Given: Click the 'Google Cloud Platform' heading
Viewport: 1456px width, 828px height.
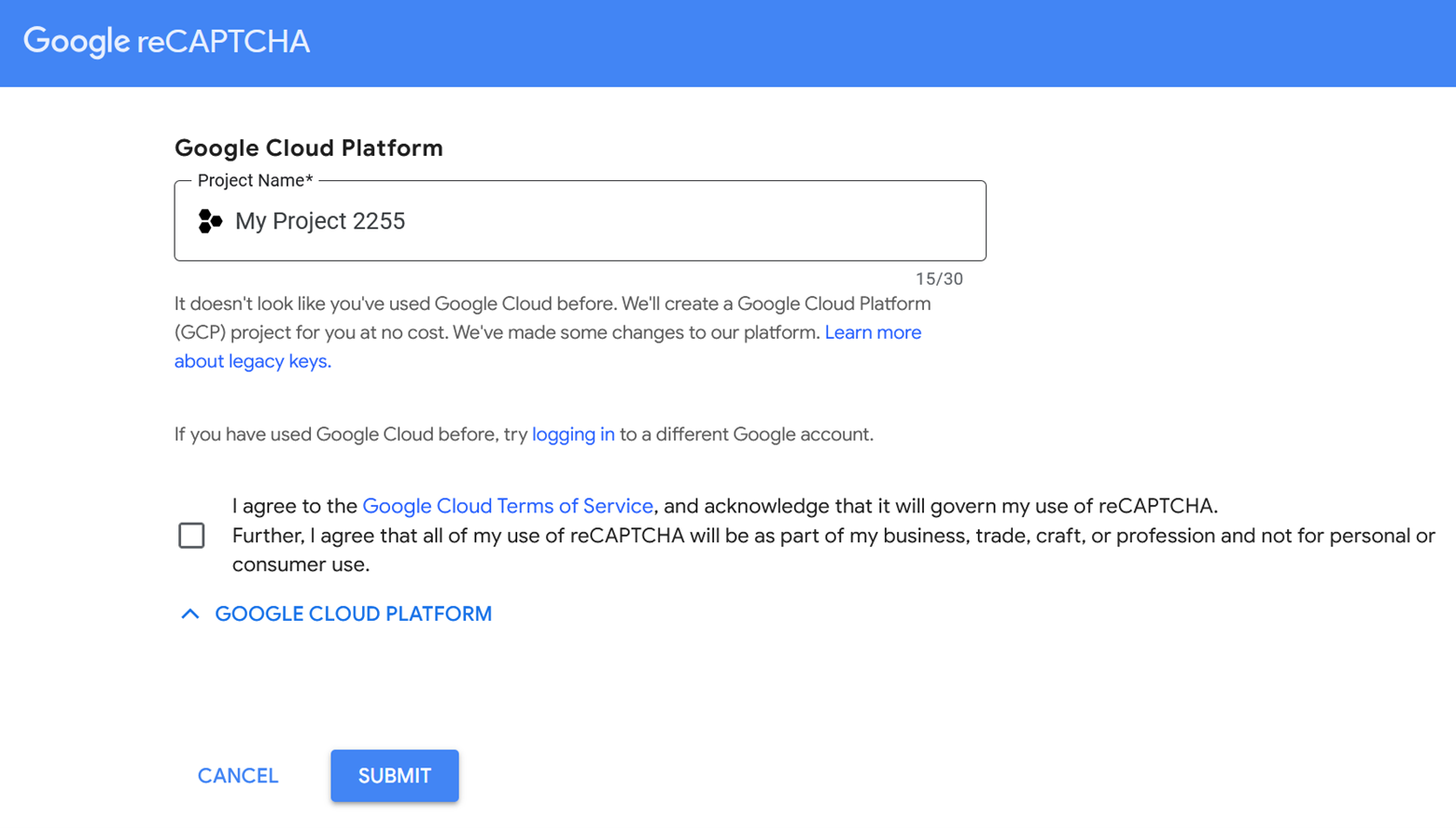Looking at the screenshot, I should tap(309, 148).
